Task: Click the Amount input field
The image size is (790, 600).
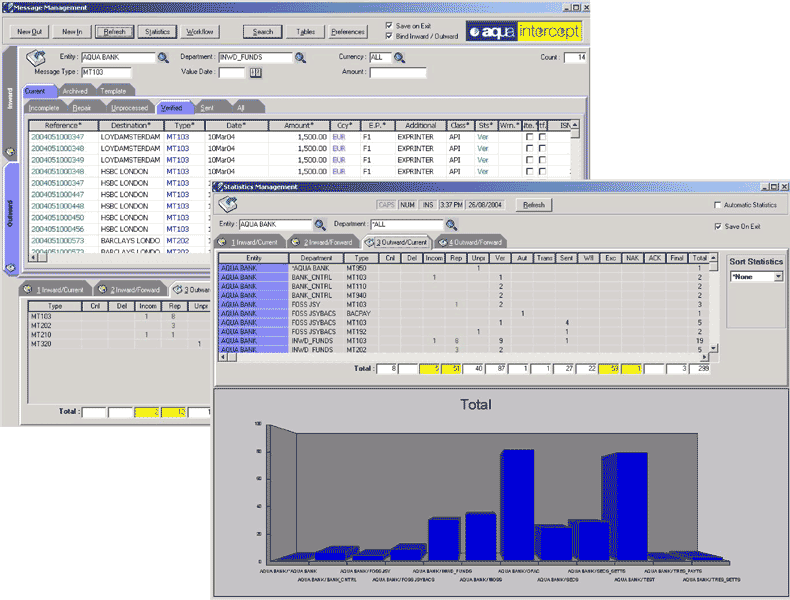Action: point(398,73)
